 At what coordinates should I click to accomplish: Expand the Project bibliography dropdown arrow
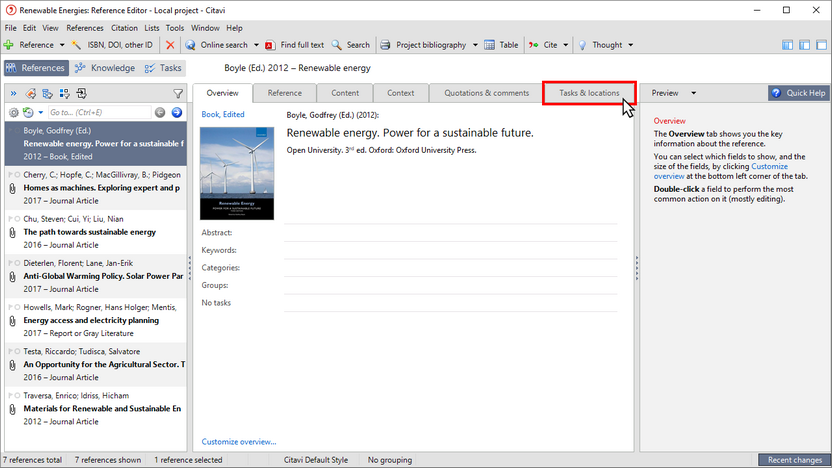click(x=475, y=45)
